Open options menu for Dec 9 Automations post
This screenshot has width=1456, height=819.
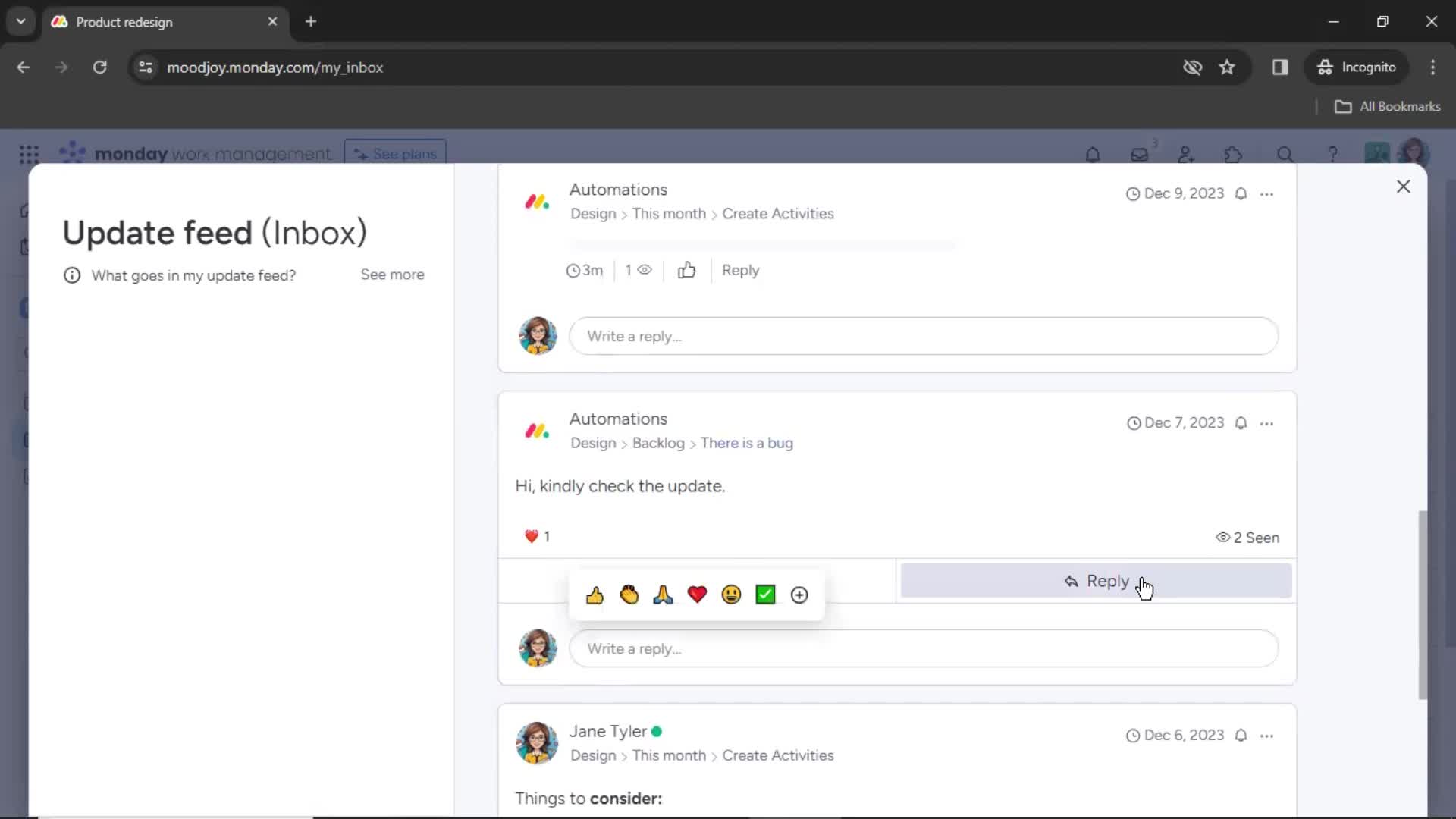click(x=1267, y=193)
